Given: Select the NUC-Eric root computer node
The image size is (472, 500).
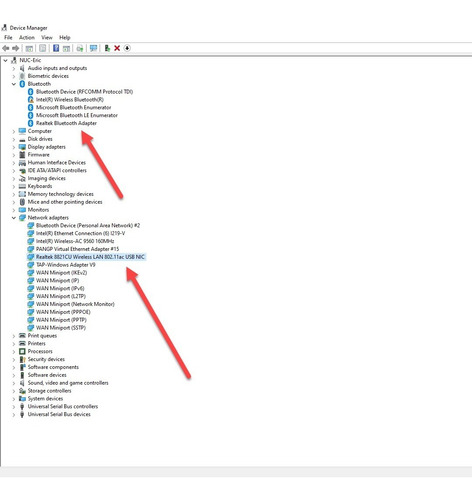Looking at the screenshot, I should [x=30, y=60].
